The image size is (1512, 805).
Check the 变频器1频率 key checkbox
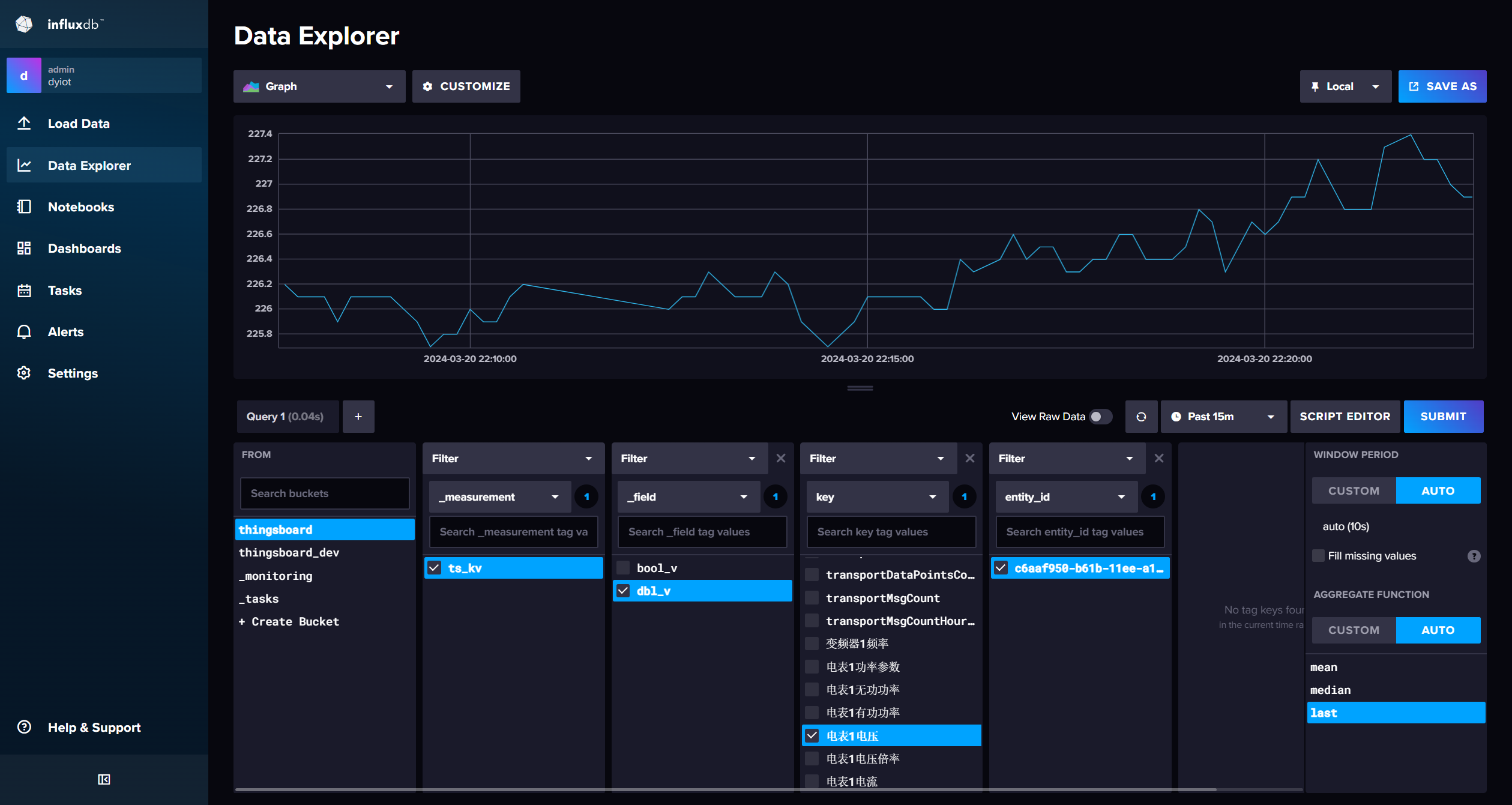click(x=812, y=644)
